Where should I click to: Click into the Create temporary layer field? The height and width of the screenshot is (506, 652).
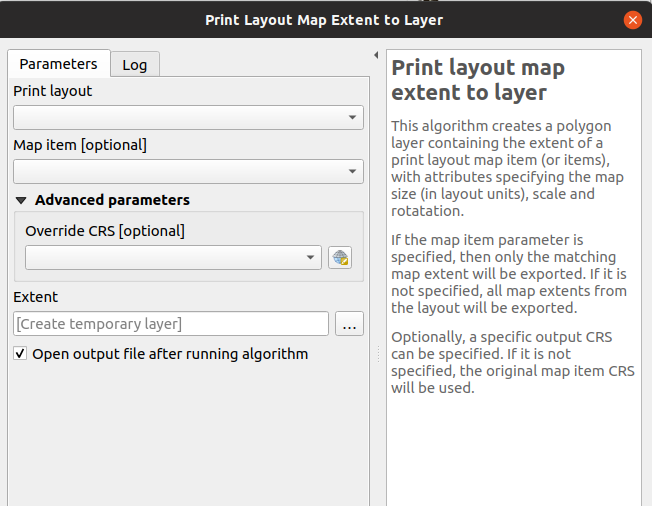point(171,324)
